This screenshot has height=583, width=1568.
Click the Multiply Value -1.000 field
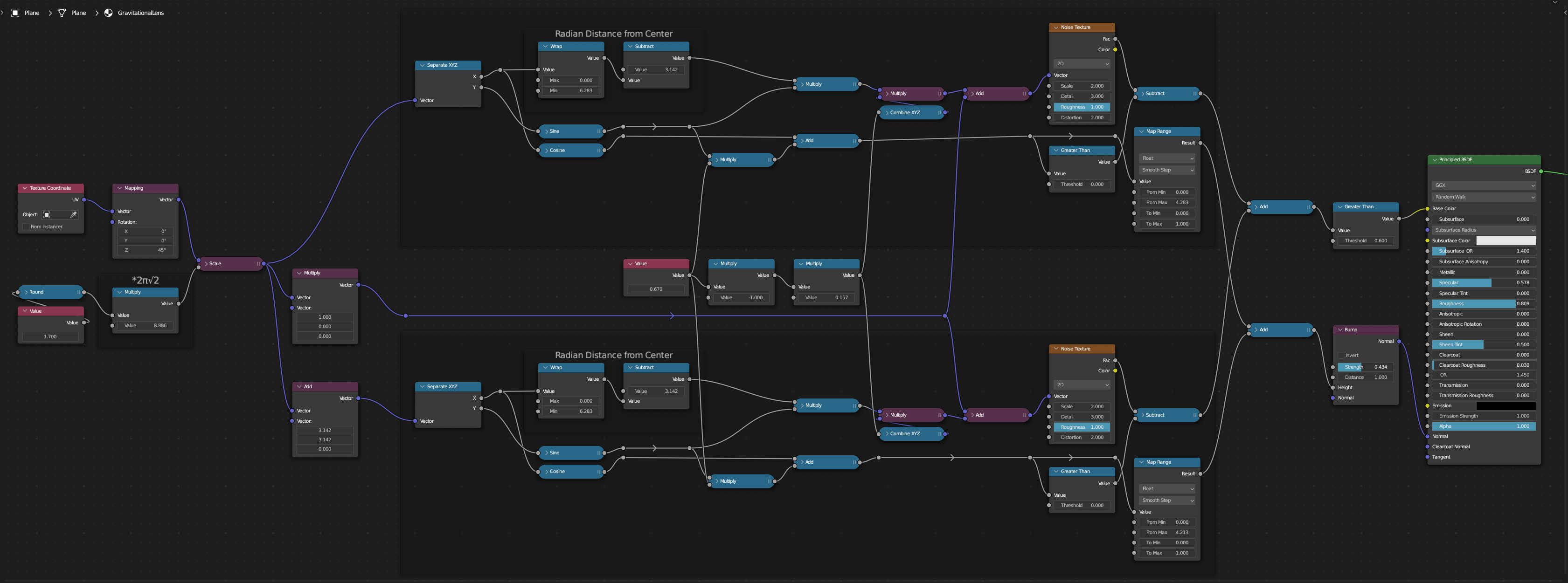[x=741, y=298]
